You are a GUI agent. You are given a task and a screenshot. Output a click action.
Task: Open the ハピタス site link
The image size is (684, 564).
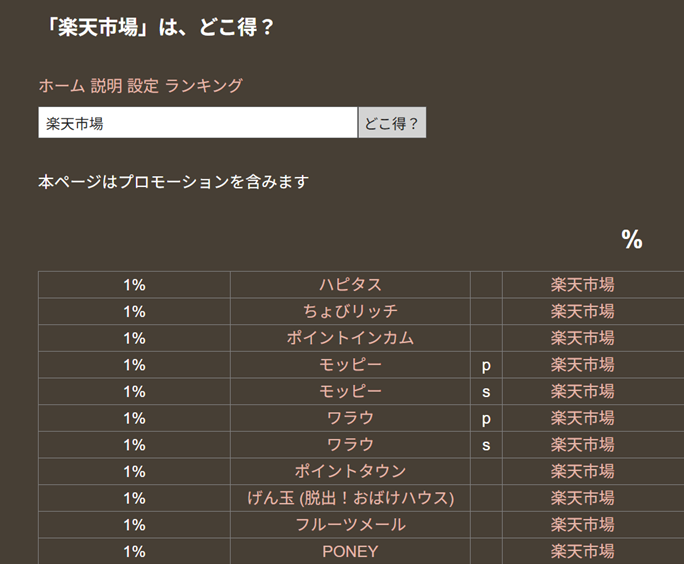click(x=350, y=285)
